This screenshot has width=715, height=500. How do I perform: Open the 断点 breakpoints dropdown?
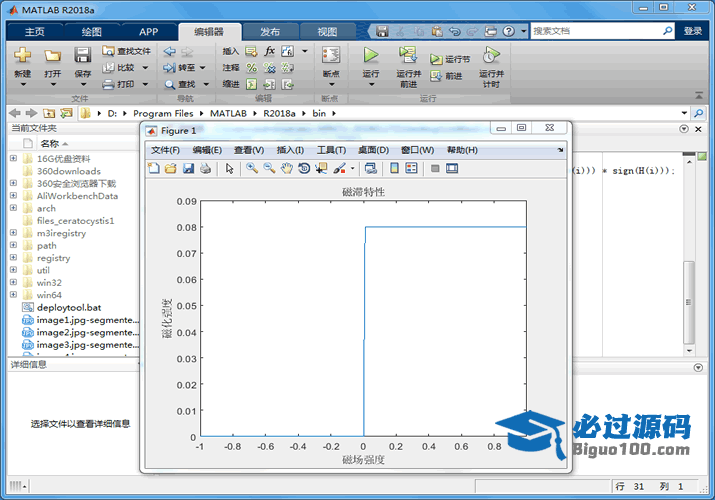[x=331, y=74]
